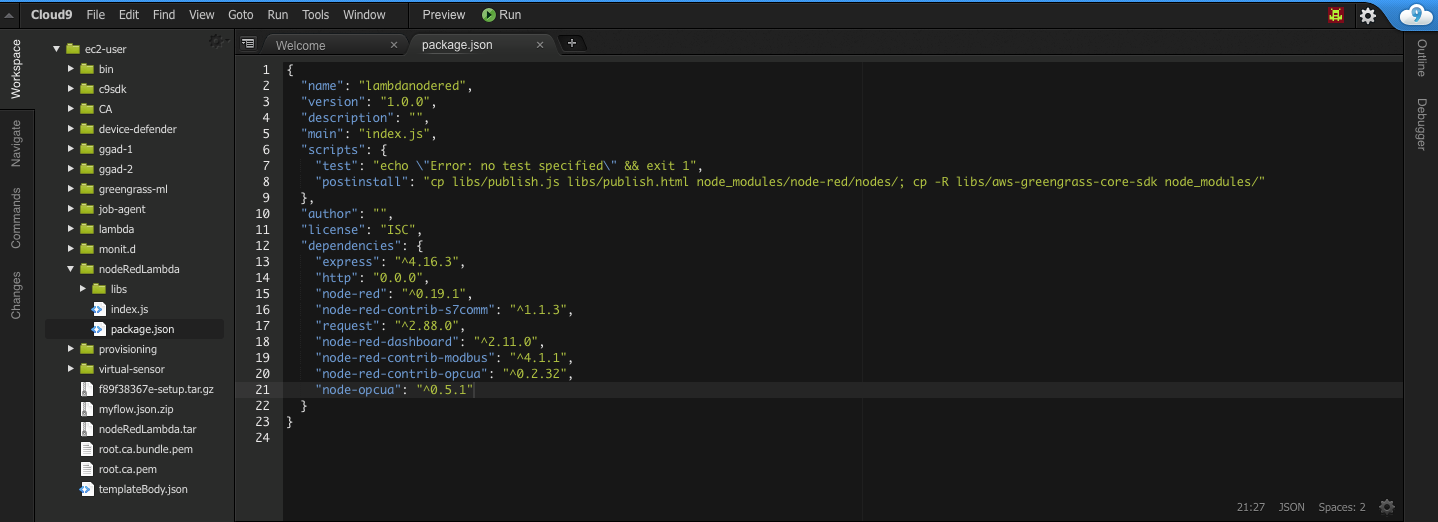Open the View menu

tap(202, 15)
